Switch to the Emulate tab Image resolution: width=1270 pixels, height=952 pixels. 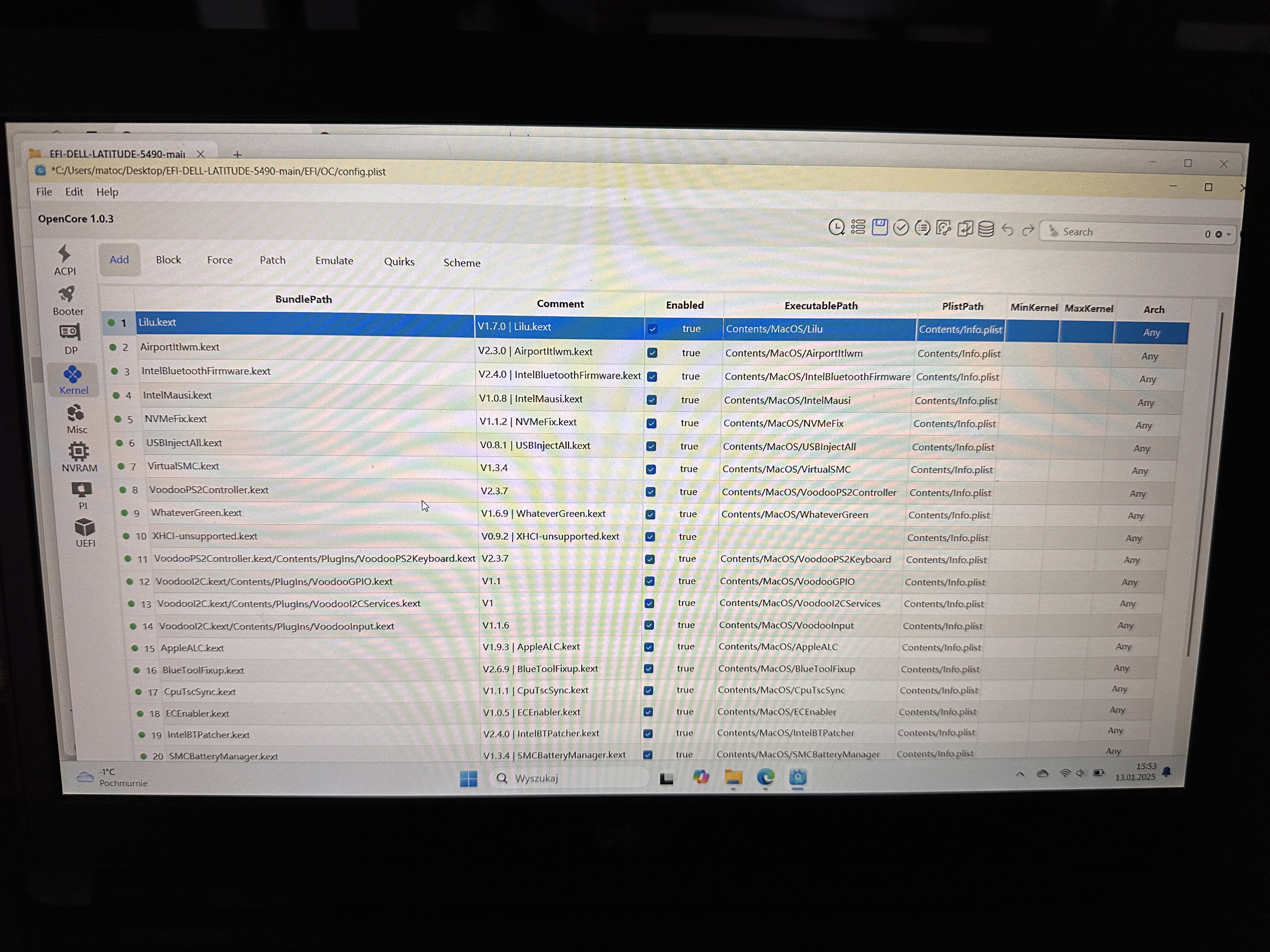(334, 261)
